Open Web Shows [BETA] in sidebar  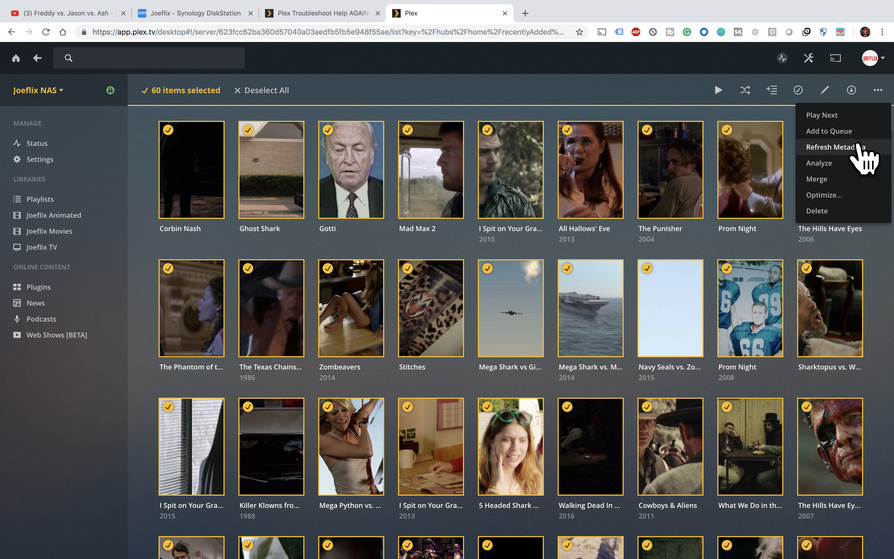(57, 335)
